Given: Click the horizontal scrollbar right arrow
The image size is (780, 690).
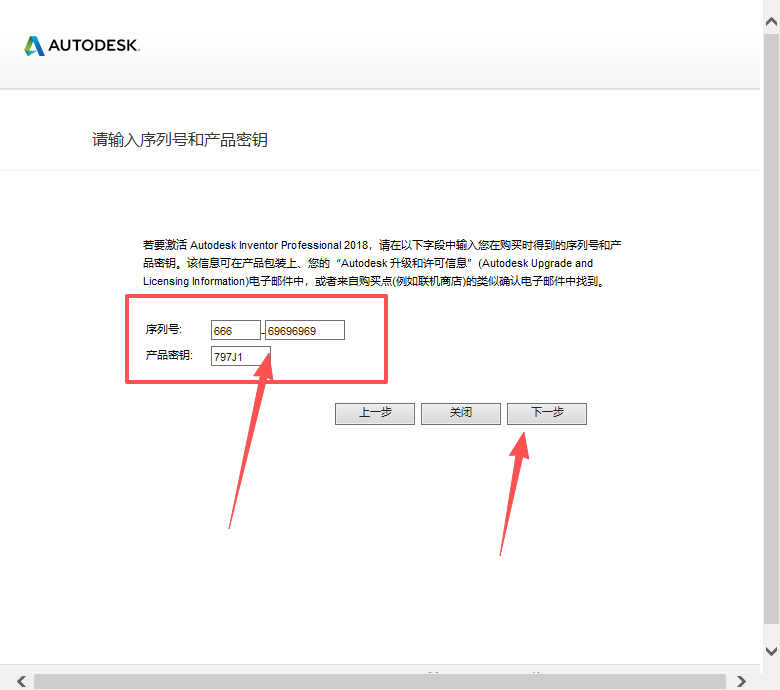Looking at the screenshot, I should [742, 681].
